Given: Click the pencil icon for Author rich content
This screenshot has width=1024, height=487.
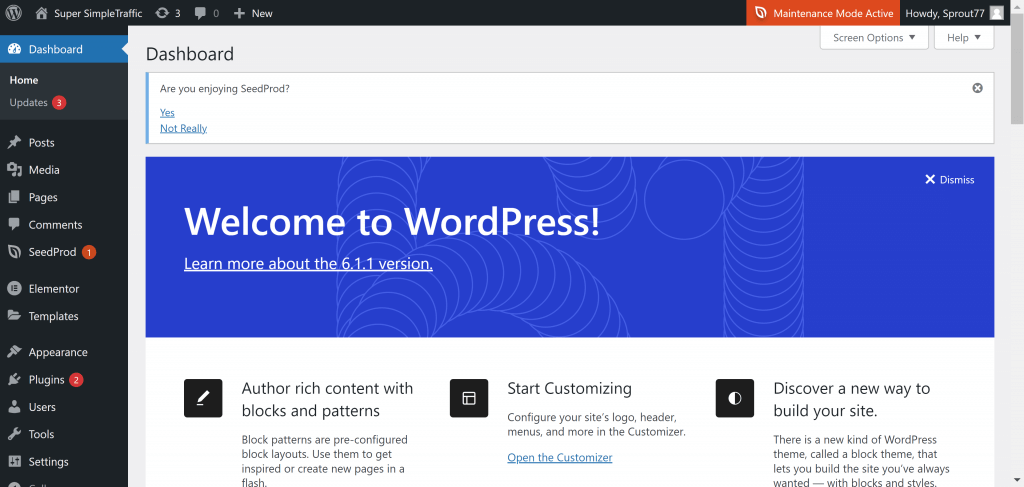Looking at the screenshot, I should click(x=203, y=398).
